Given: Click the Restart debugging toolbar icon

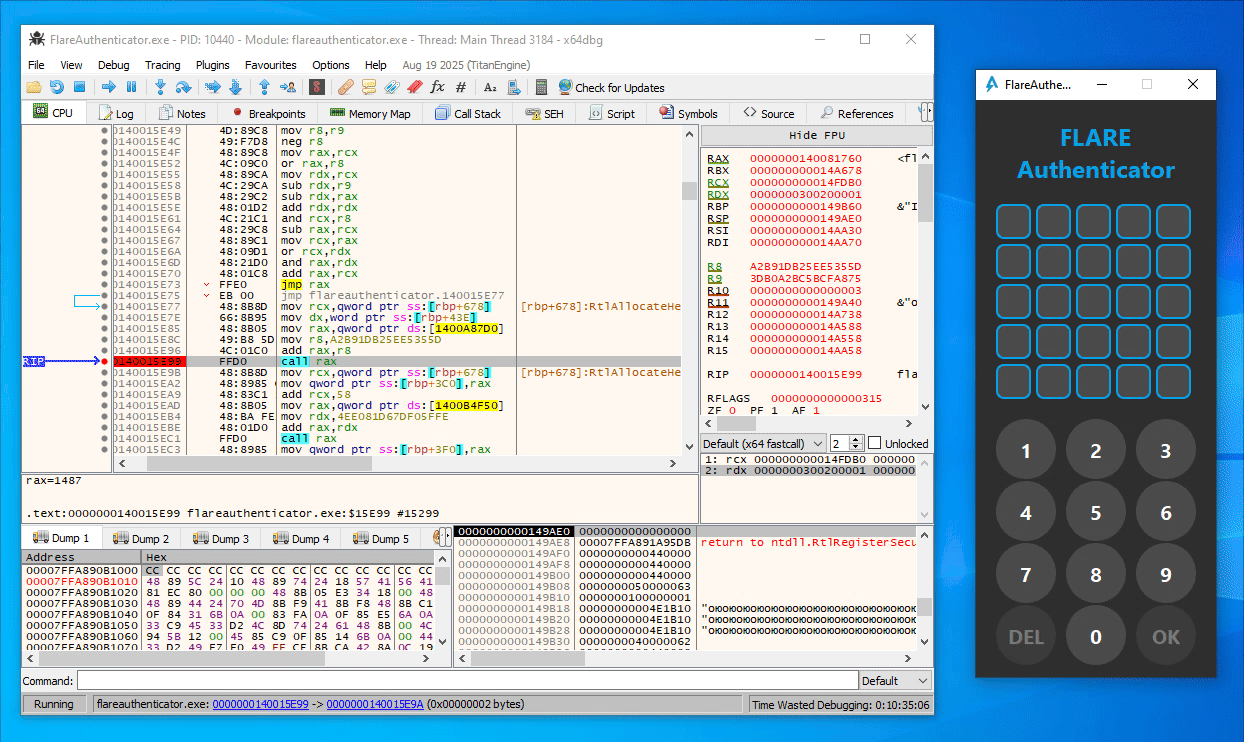Looking at the screenshot, I should pos(57,88).
